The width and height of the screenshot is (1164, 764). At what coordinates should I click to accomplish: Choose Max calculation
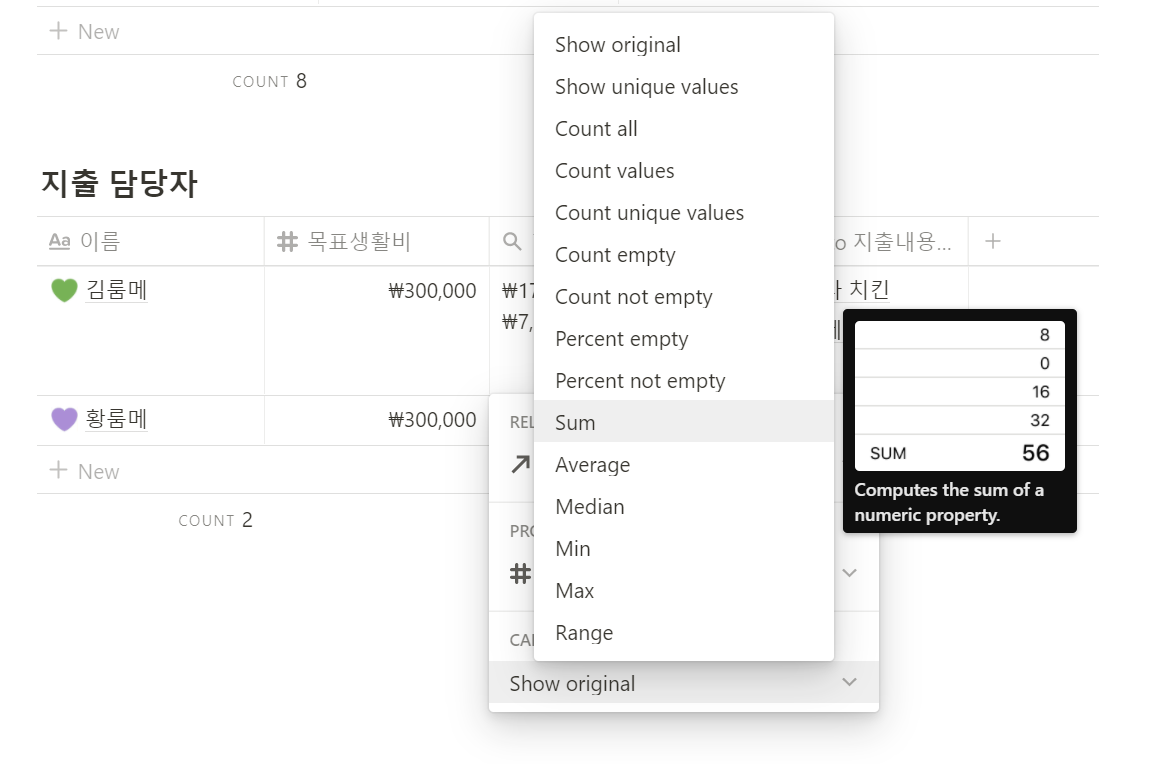click(683, 590)
